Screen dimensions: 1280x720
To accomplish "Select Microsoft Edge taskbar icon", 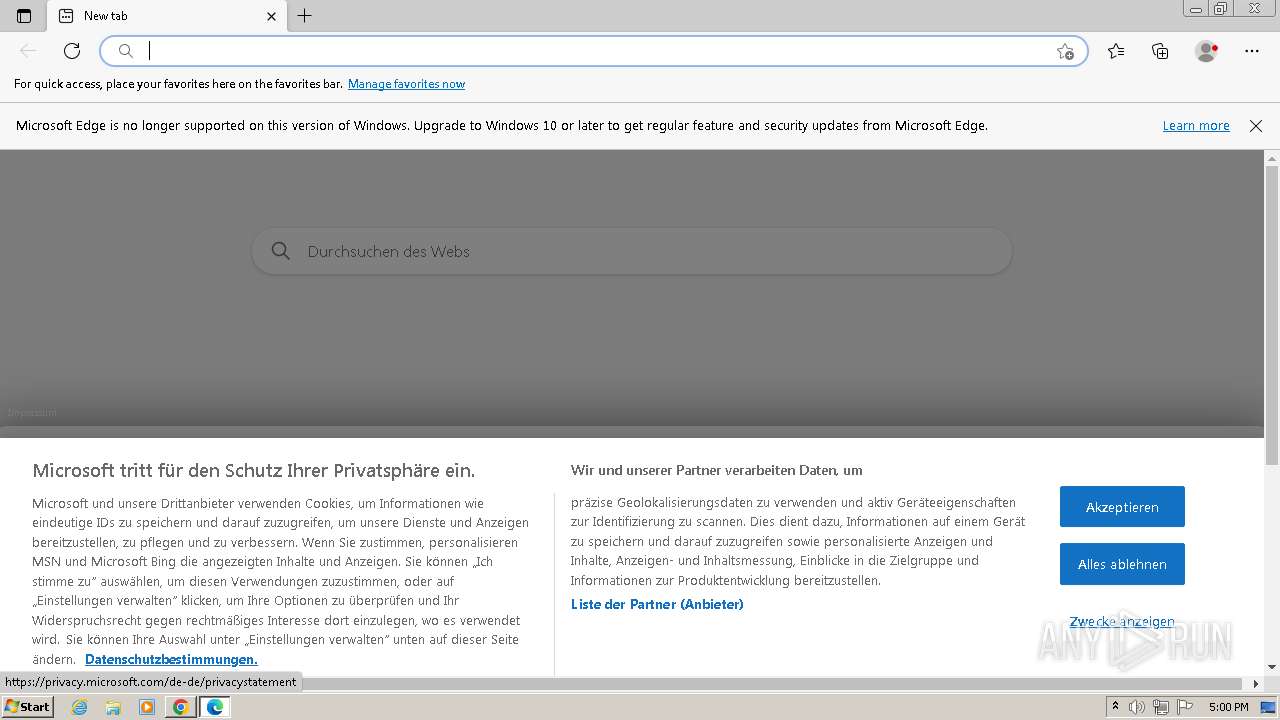I will tap(214, 707).
